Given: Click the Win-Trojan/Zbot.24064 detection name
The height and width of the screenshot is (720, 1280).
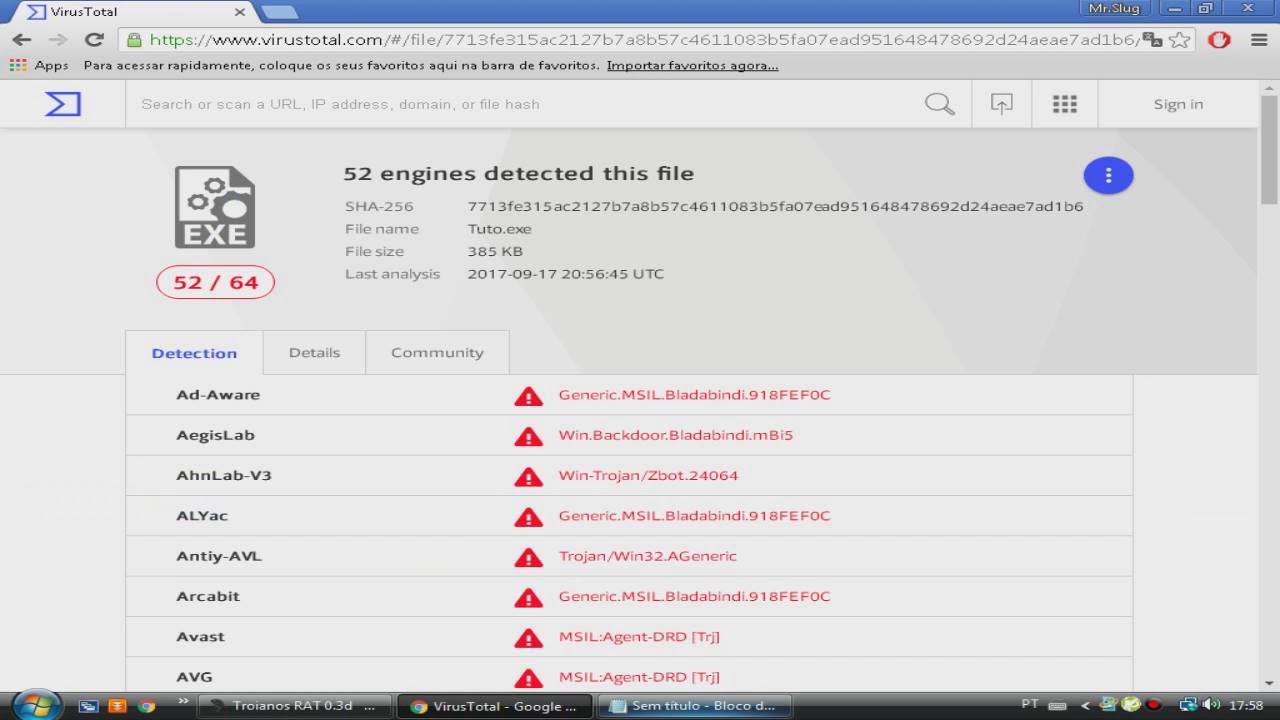Looking at the screenshot, I should click(648, 476).
